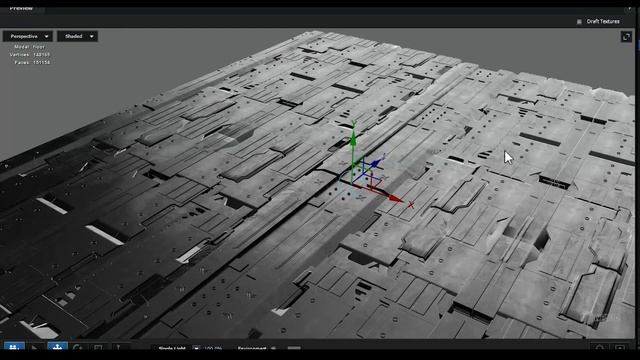Screen dimensions: 640x360
Task: Enable the Draft Textures checkbox
Action: 579,22
